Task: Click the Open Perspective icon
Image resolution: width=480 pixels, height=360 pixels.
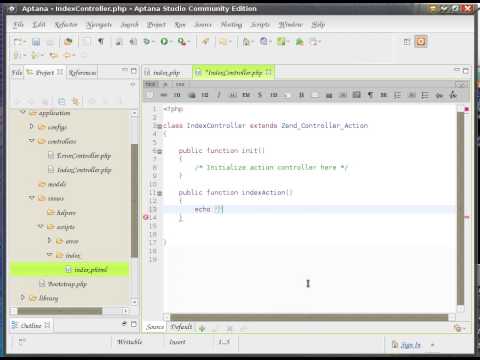Action: pos(407,42)
